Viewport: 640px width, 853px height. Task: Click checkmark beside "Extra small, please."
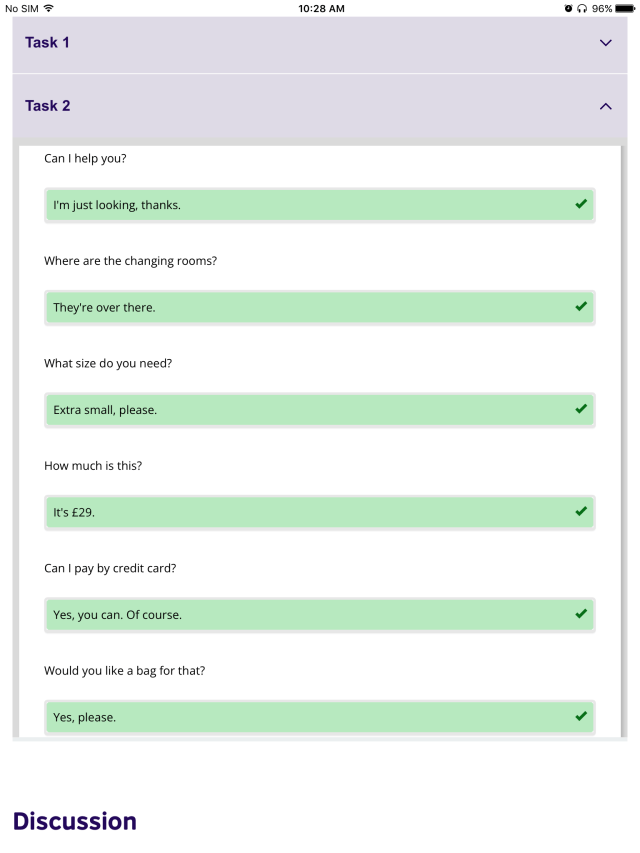pos(581,409)
